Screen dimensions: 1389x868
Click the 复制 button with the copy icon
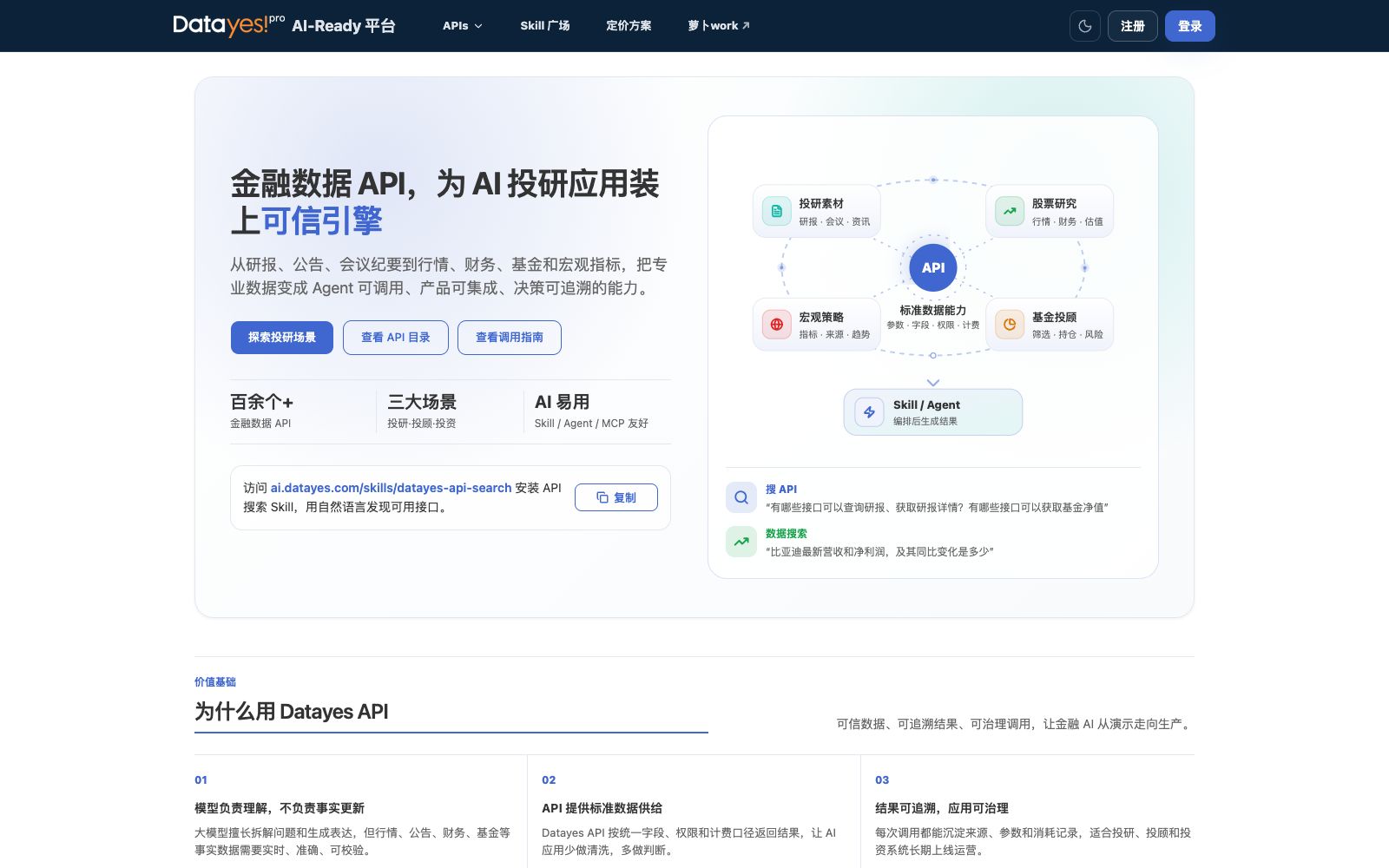616,497
